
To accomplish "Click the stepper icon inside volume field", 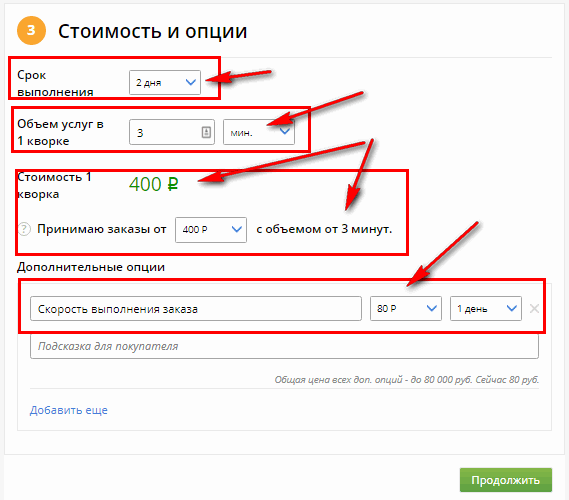I will click(x=206, y=132).
